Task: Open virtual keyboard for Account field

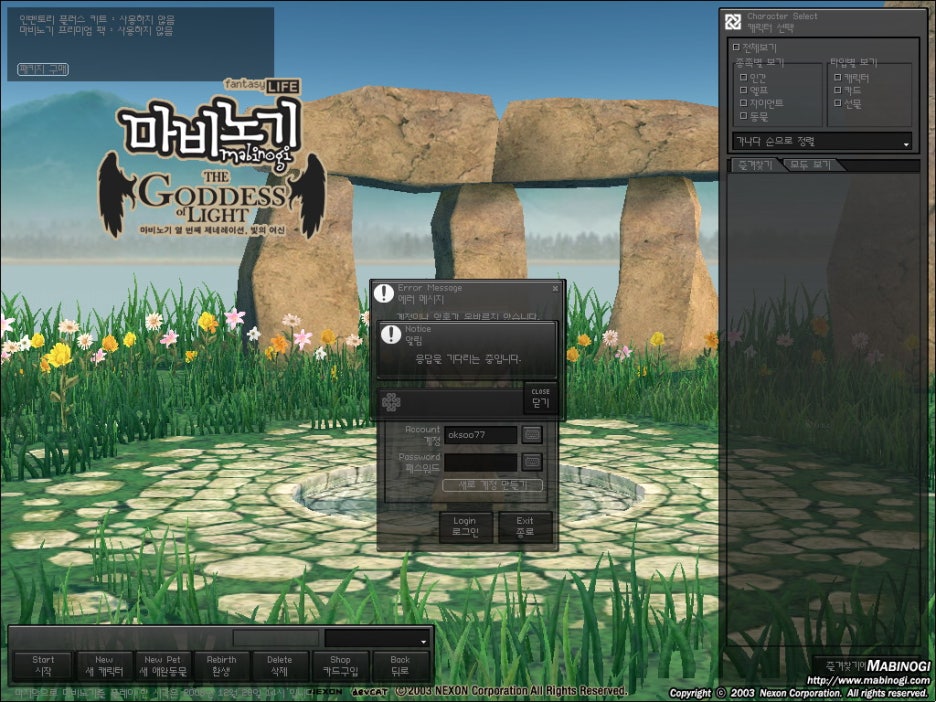Action: (532, 435)
